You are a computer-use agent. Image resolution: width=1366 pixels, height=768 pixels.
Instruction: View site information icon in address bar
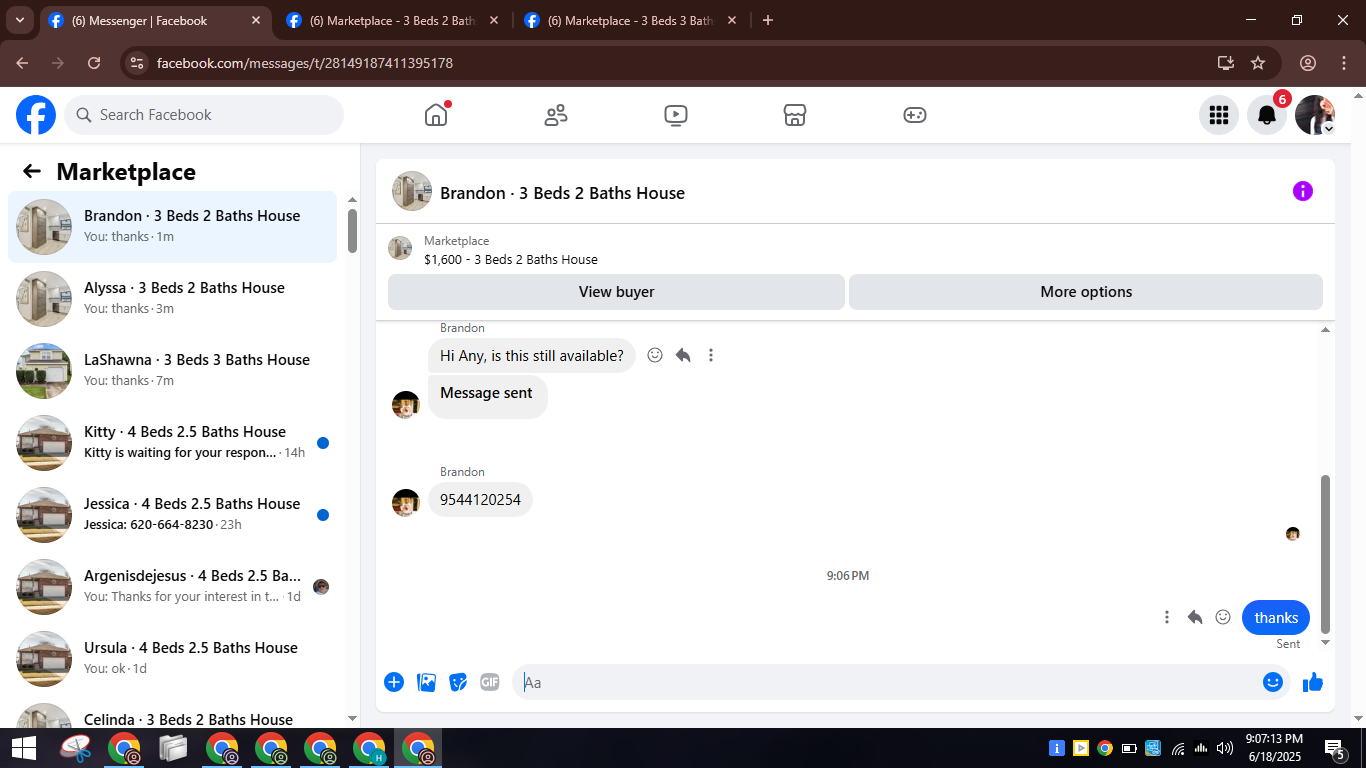pos(138,63)
